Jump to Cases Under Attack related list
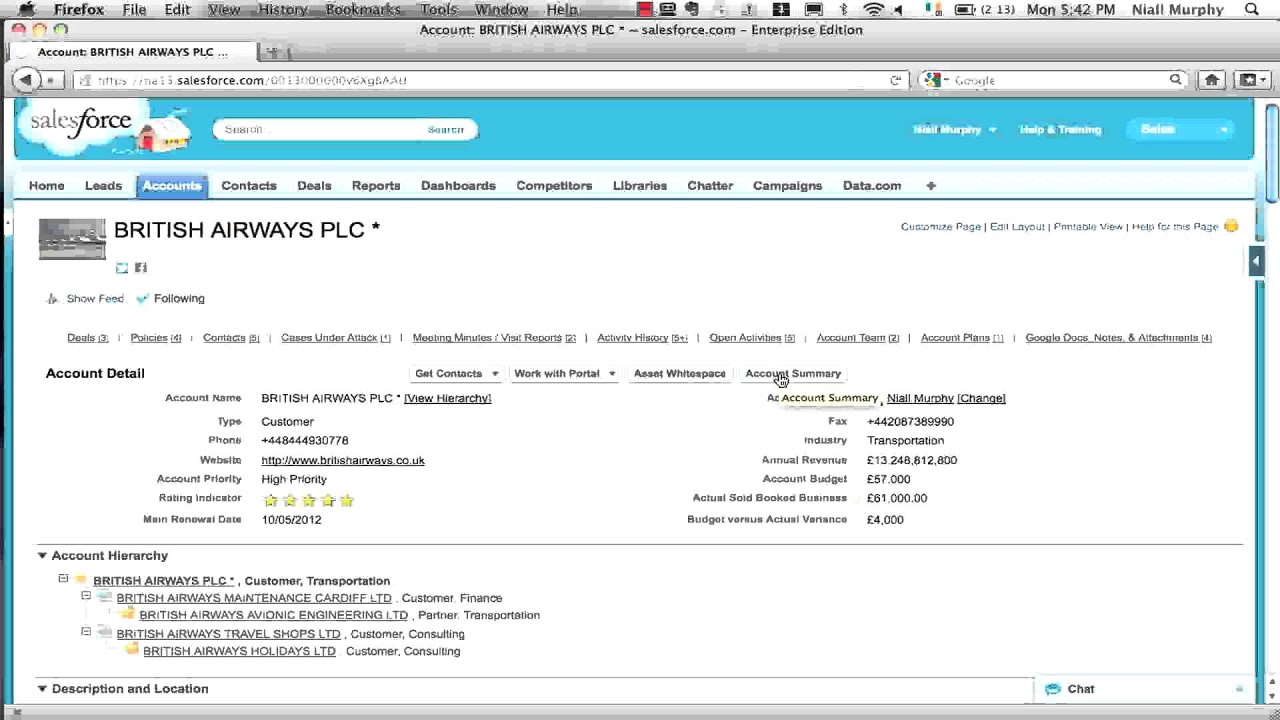 point(336,338)
